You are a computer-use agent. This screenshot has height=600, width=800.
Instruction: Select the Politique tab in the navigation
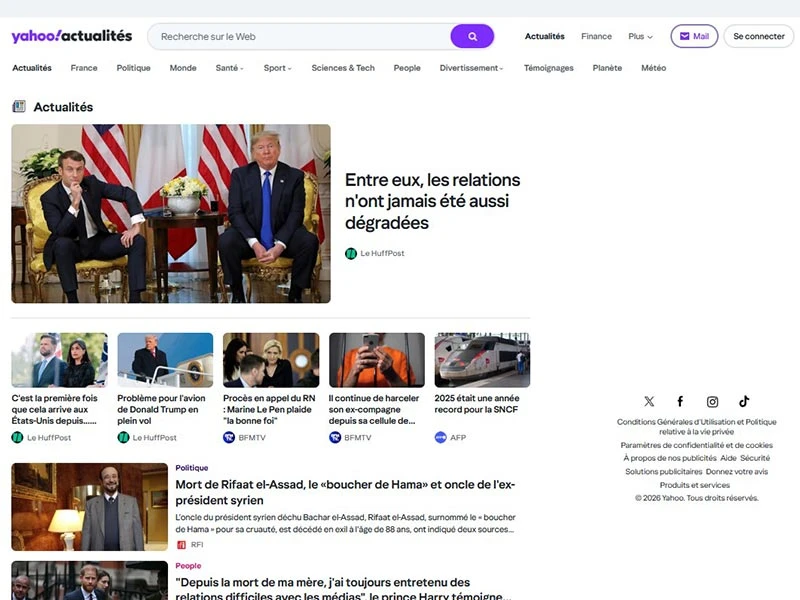click(x=134, y=68)
